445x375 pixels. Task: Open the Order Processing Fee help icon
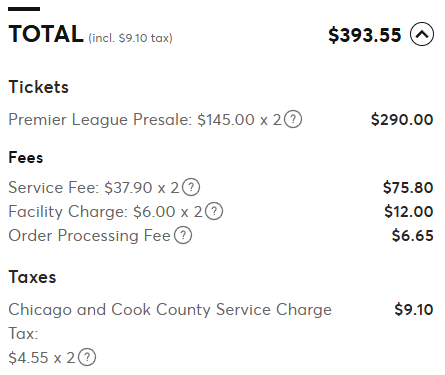pos(183,235)
